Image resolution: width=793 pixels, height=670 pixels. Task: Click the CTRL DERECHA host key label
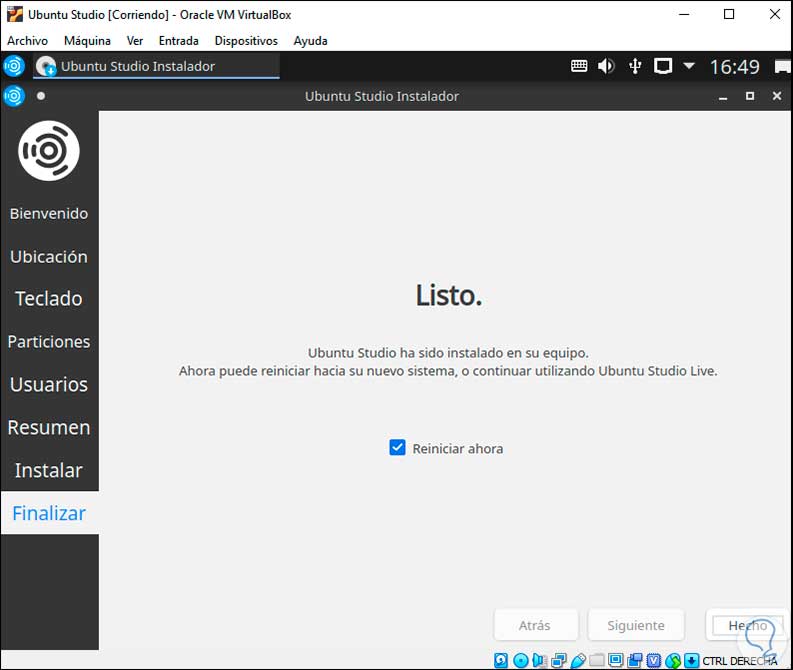coord(740,661)
